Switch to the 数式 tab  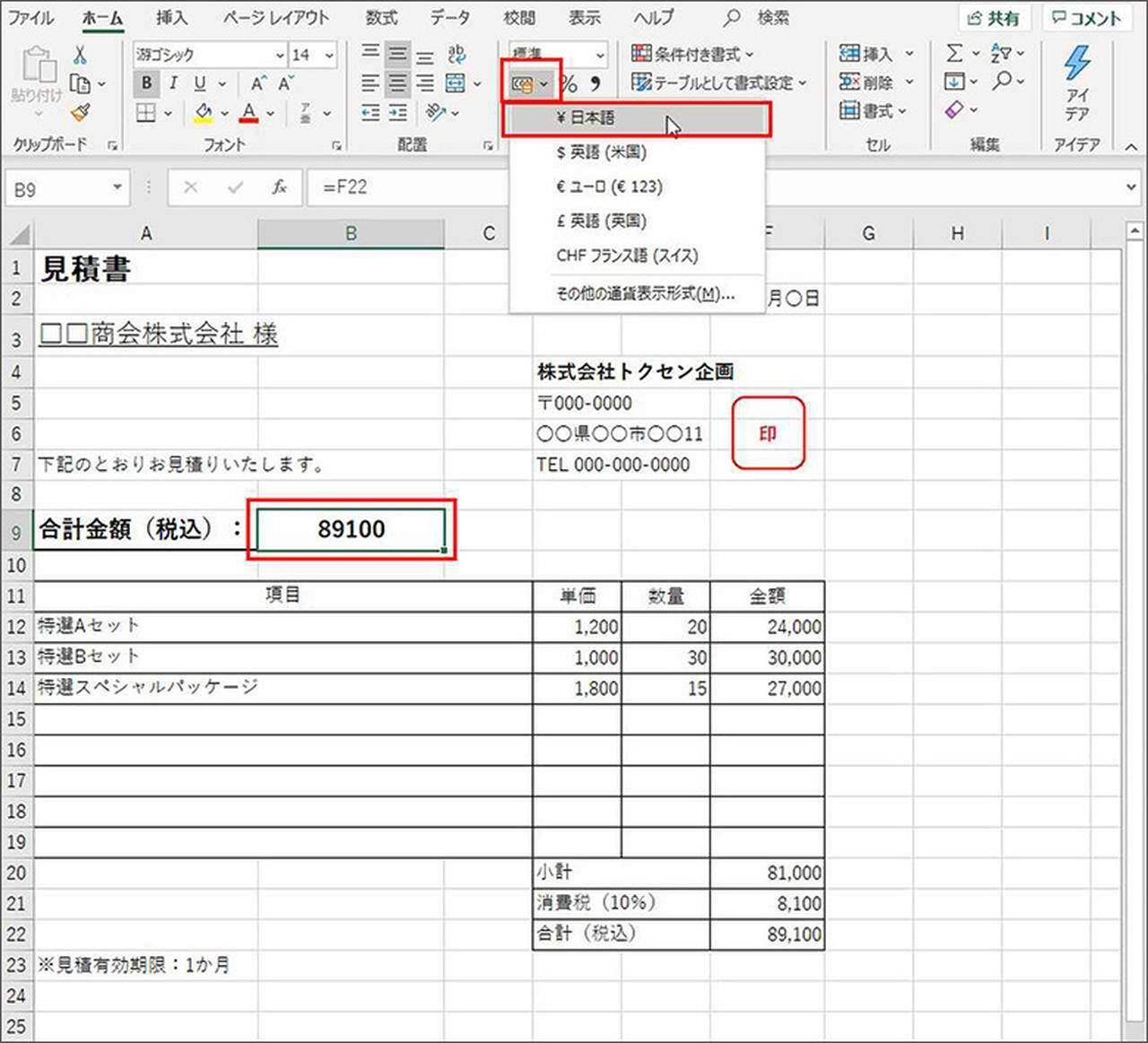381,18
